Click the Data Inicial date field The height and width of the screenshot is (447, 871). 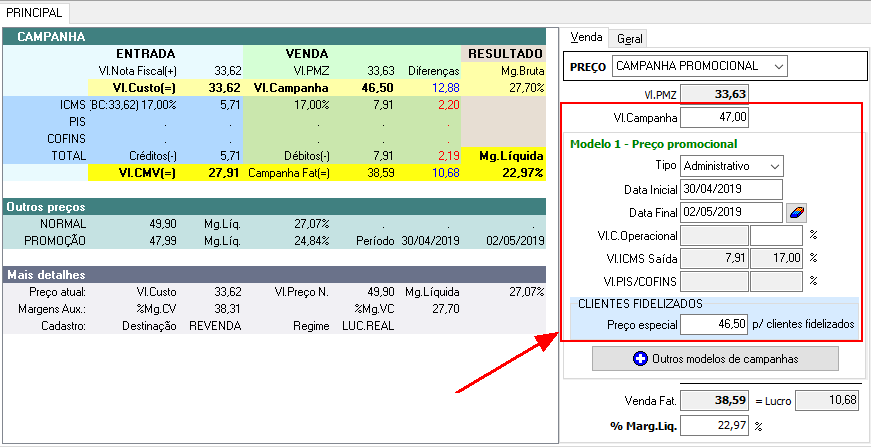[x=732, y=189]
